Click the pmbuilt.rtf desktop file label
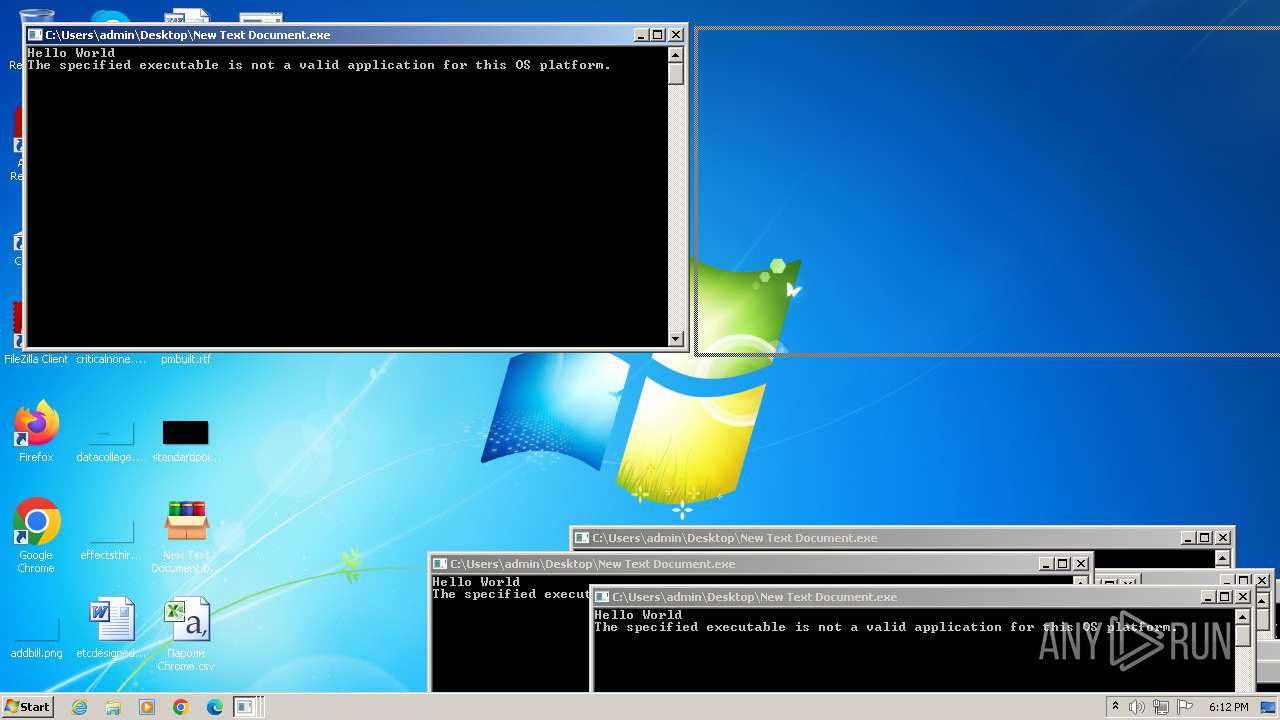Screen dimensions: 1280x720 click(x=186, y=359)
